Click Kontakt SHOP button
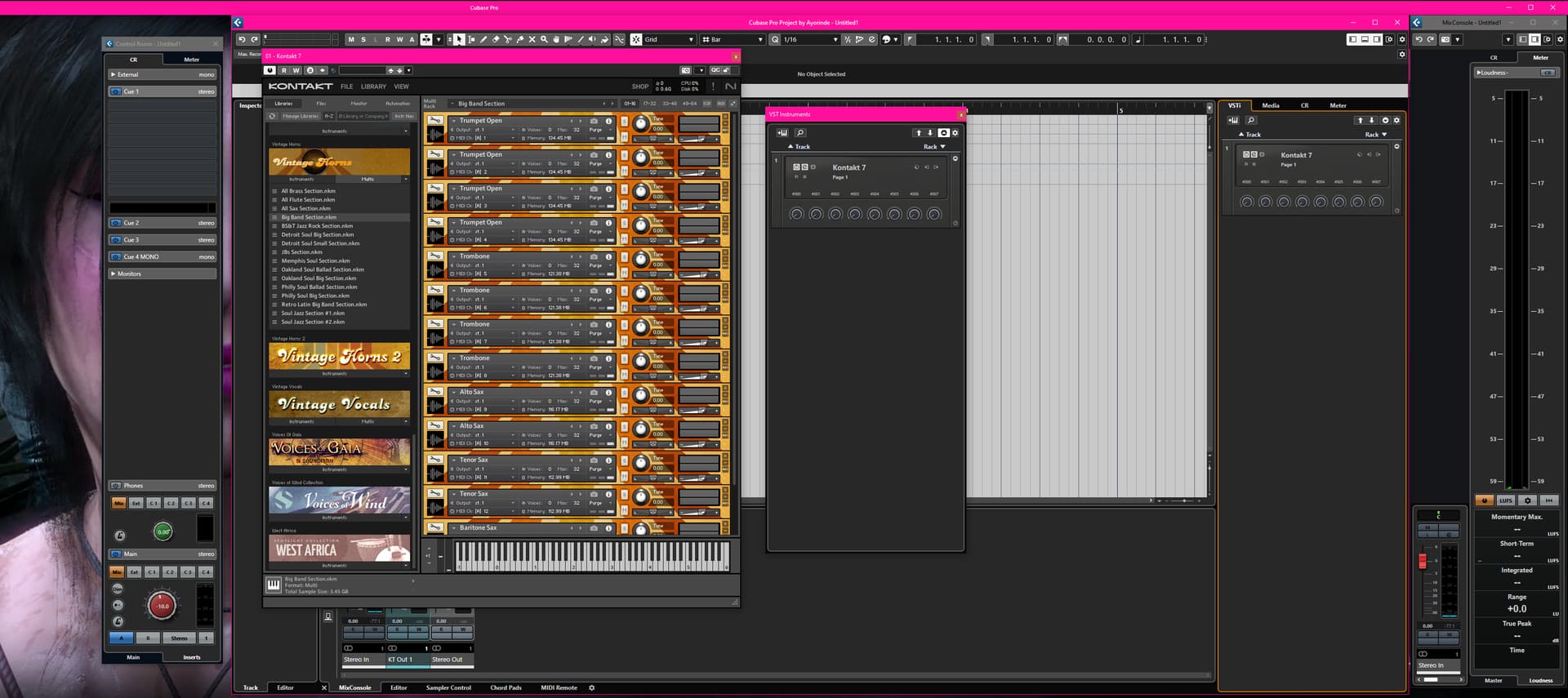 pyautogui.click(x=640, y=87)
